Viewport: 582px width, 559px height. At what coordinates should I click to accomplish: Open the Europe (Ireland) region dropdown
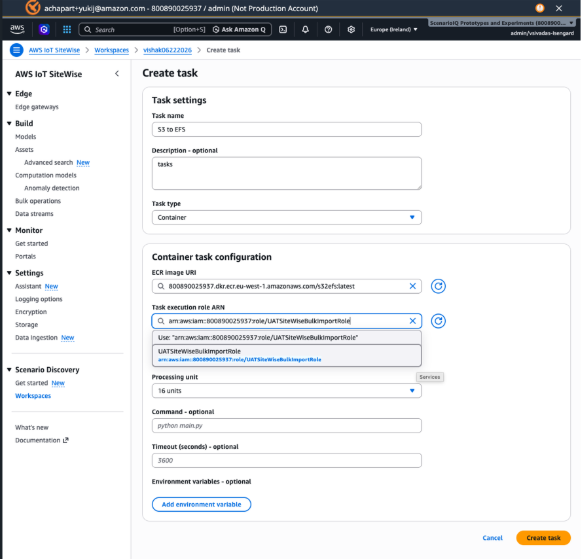pyautogui.click(x=393, y=29)
